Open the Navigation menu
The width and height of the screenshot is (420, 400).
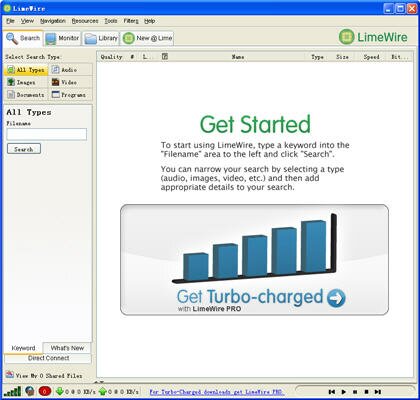pyautogui.click(x=53, y=21)
